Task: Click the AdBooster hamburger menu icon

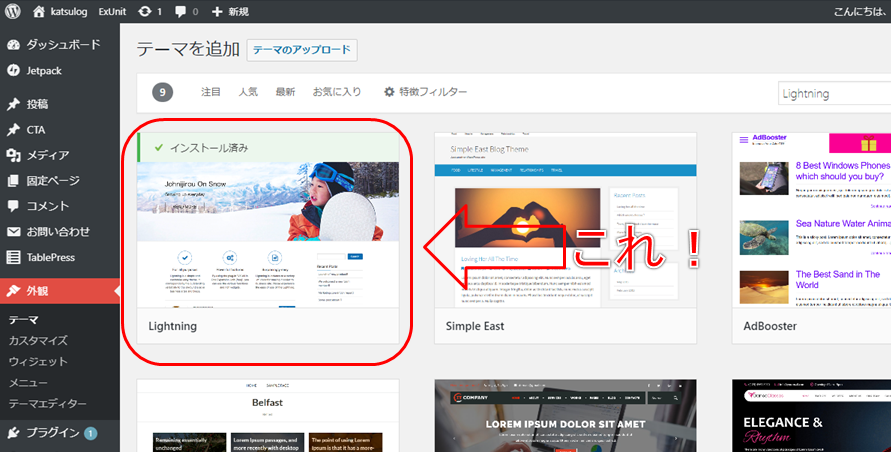Action: click(x=743, y=139)
